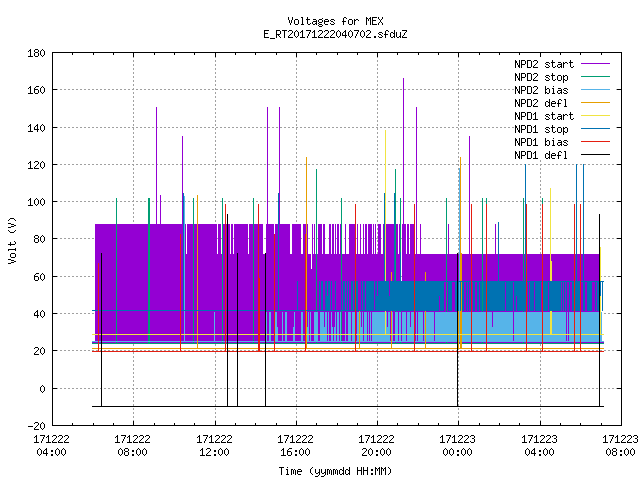This screenshot has width=640, height=480.
Task: Click the orange NPD2 defl legend line
Action: 595,103
